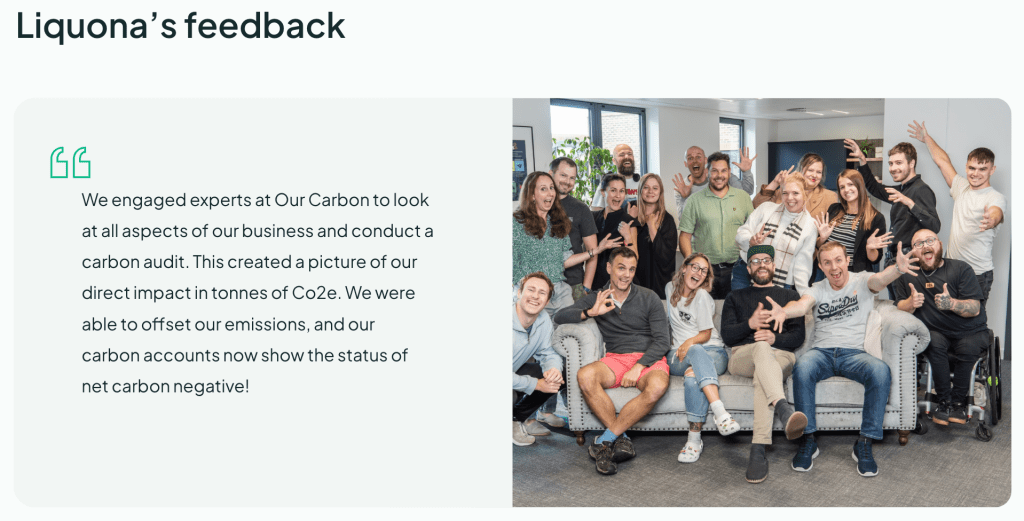Click the "net carbon negative!" line
This screenshot has width=1024, height=521.
[x=165, y=386]
